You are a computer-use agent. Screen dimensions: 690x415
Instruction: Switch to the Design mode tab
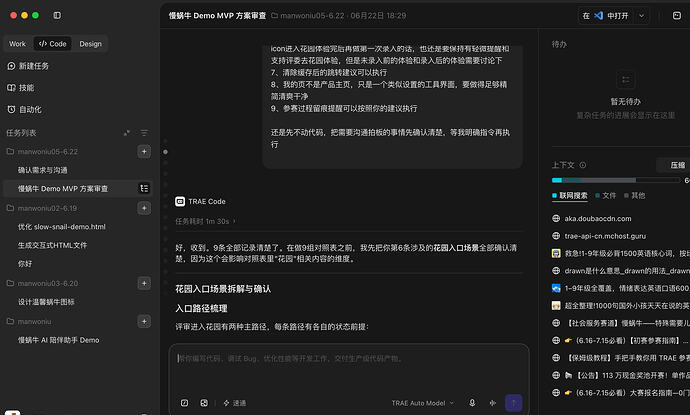point(90,44)
